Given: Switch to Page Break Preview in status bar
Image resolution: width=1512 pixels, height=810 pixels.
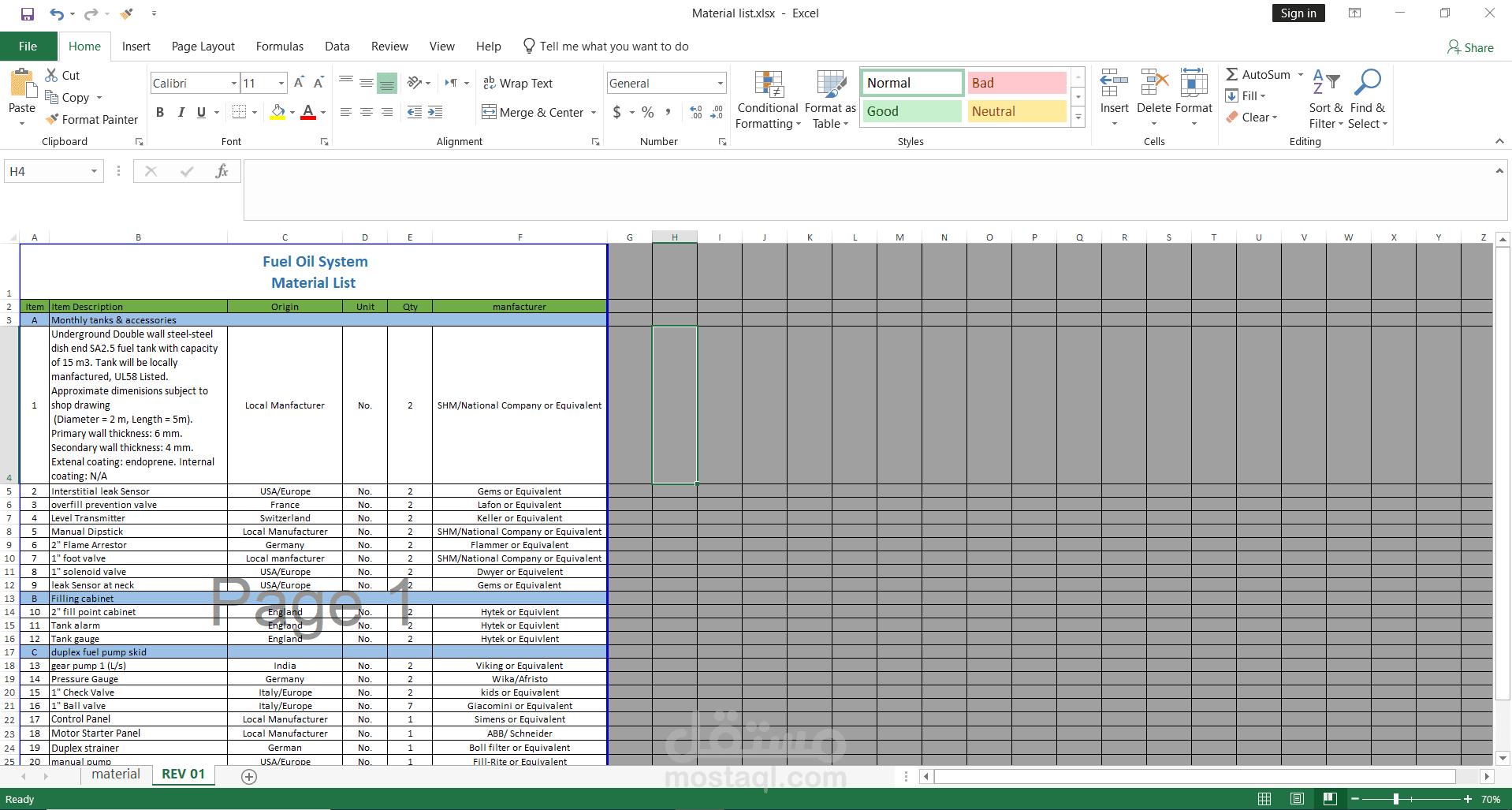Looking at the screenshot, I should (x=1330, y=799).
